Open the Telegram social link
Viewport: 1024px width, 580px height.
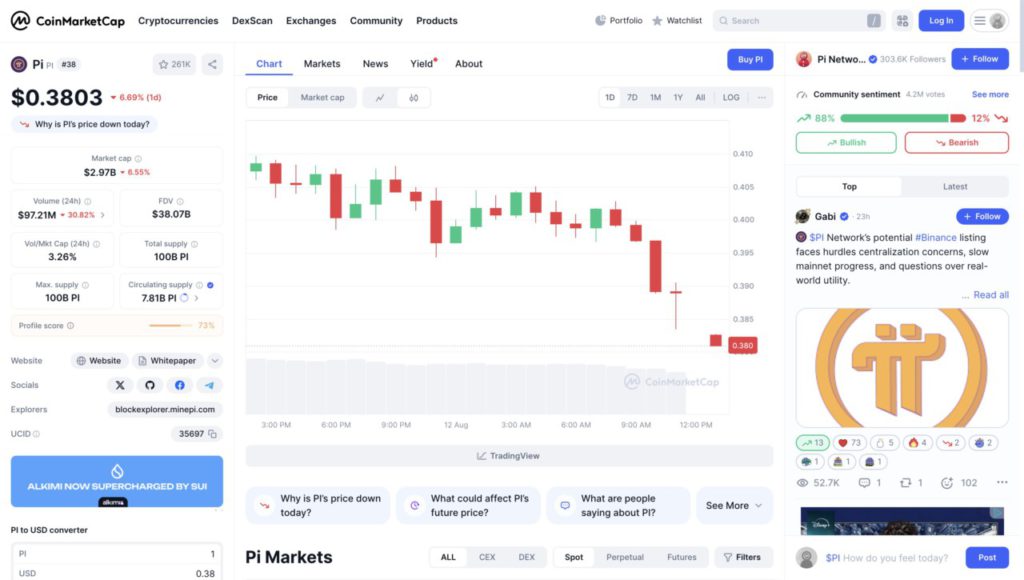[x=210, y=385]
